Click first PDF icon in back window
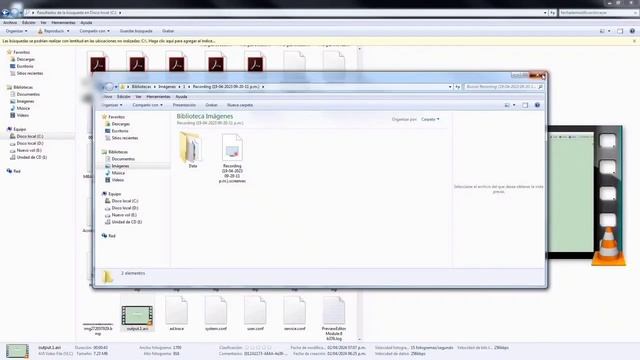Screen dimensions: 640x360 pos(98,62)
